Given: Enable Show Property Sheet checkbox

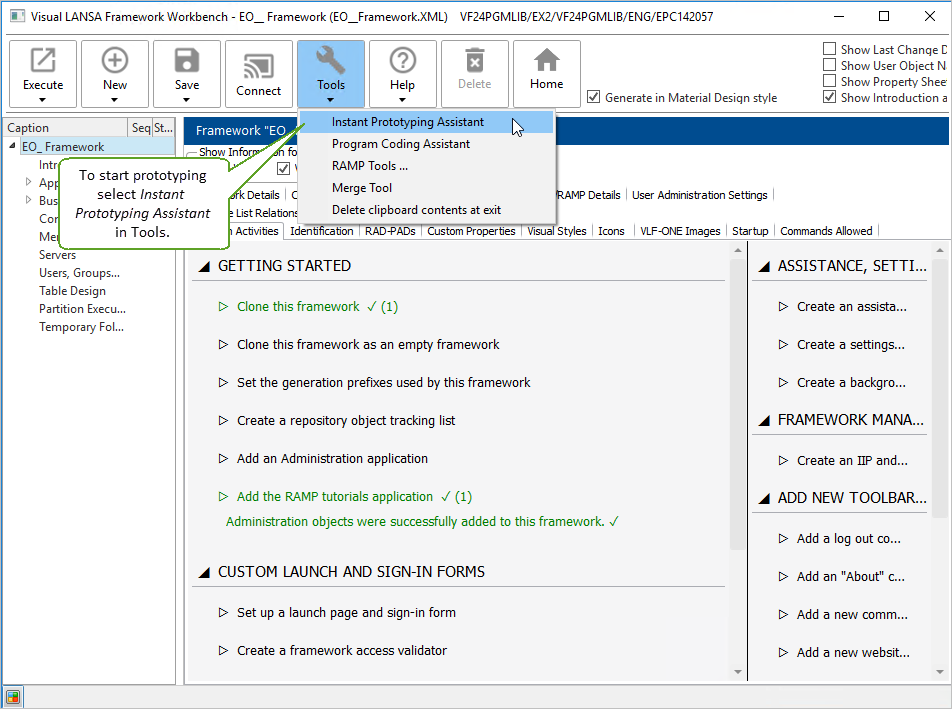Looking at the screenshot, I should pyautogui.click(x=830, y=81).
